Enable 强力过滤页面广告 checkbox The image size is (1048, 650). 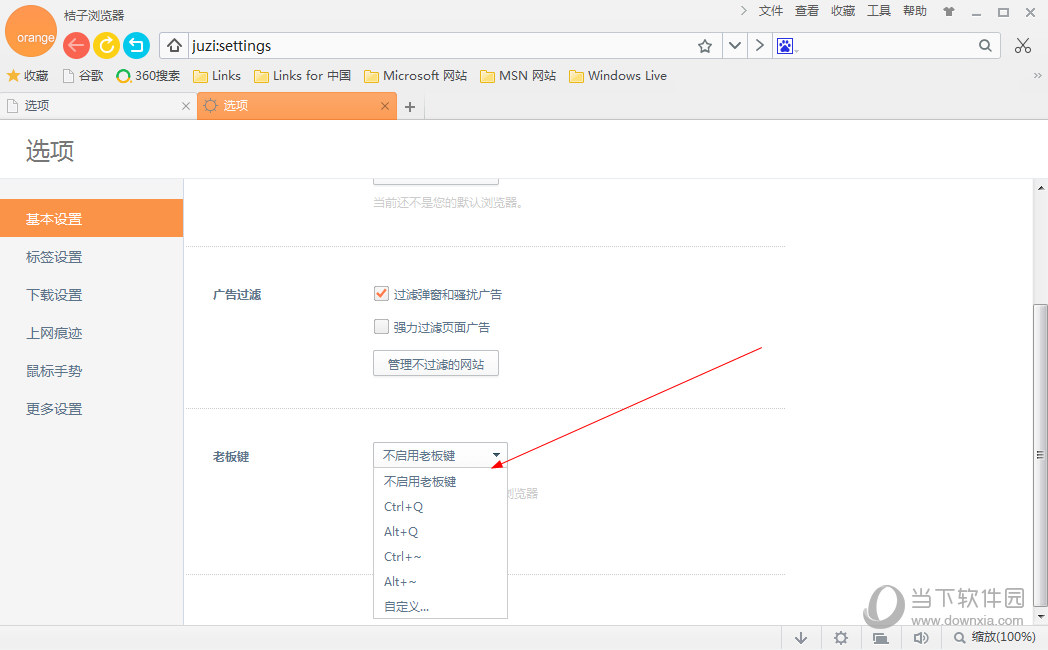381,326
